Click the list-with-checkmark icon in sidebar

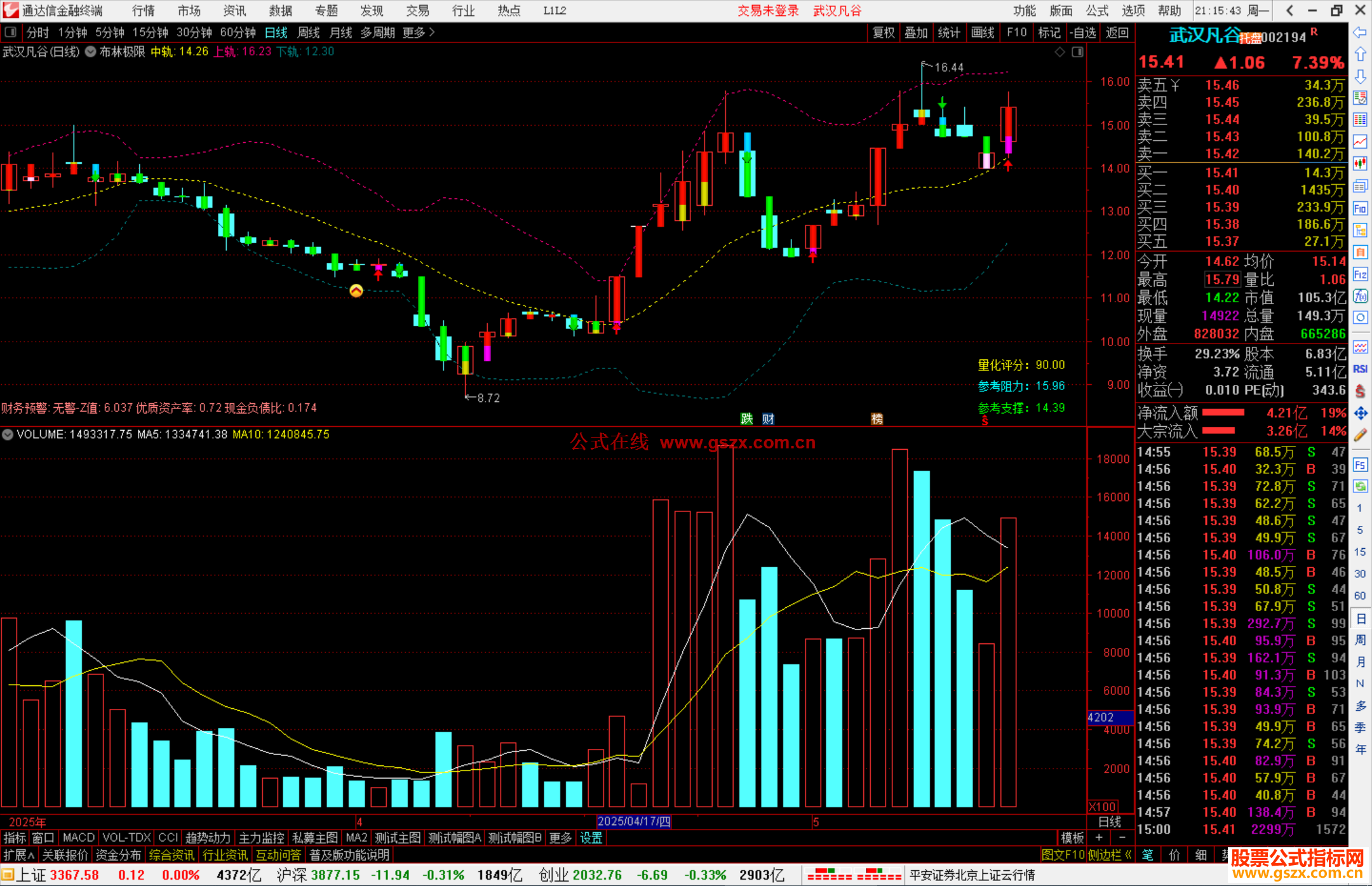[1360, 98]
